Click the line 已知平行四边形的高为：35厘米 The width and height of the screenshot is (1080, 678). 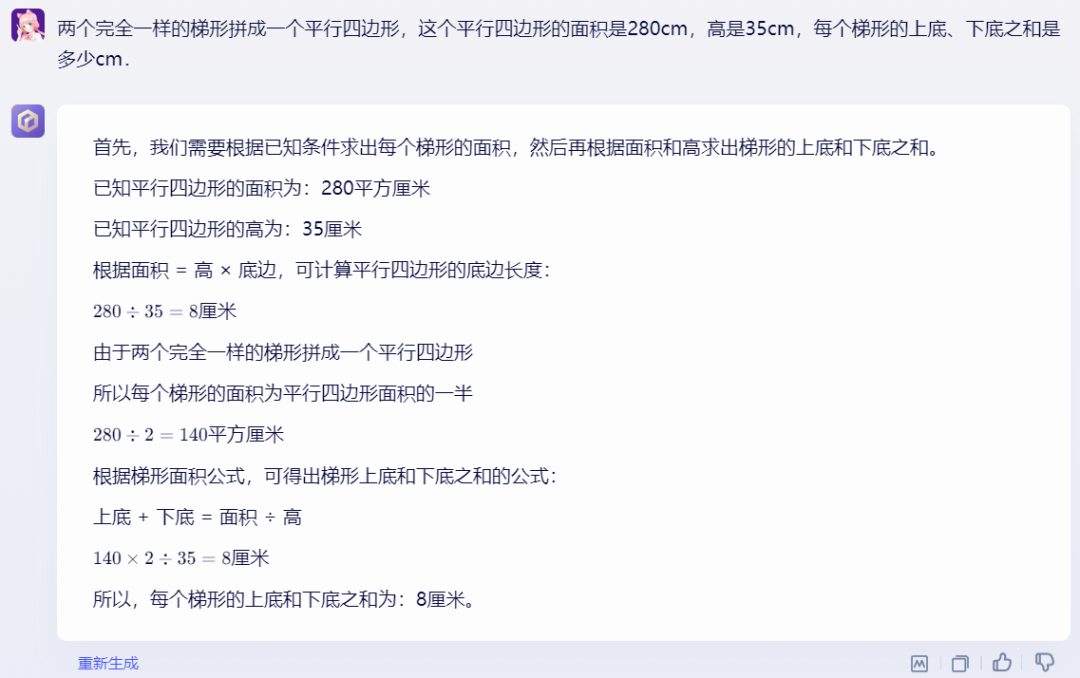[227, 229]
